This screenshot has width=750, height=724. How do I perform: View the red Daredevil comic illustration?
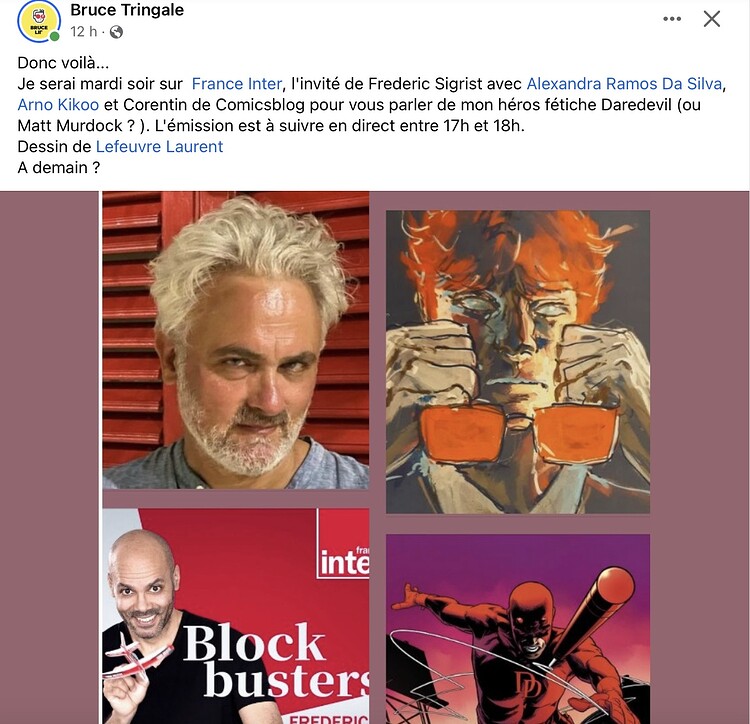click(x=518, y=629)
